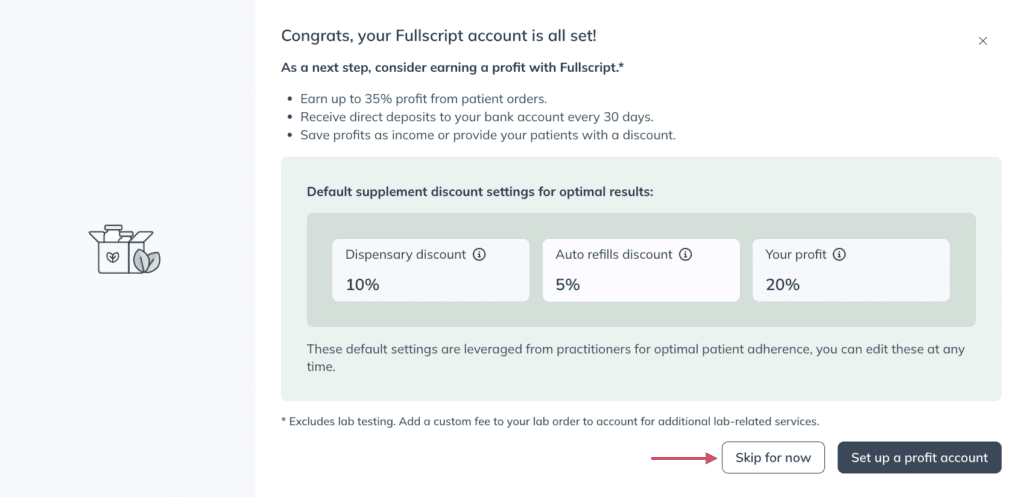
Task: Click the 20% profit value
Action: pyautogui.click(x=782, y=285)
